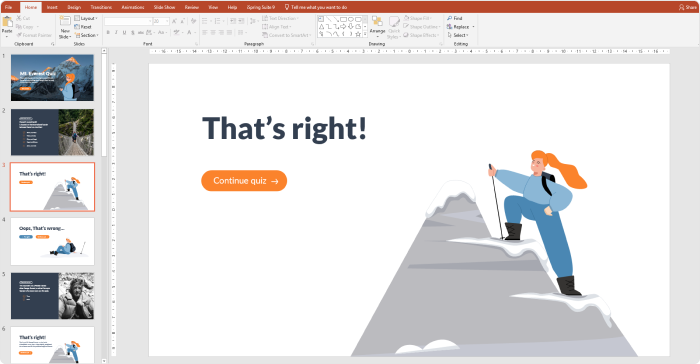Switch to the Insert tab

52,7
